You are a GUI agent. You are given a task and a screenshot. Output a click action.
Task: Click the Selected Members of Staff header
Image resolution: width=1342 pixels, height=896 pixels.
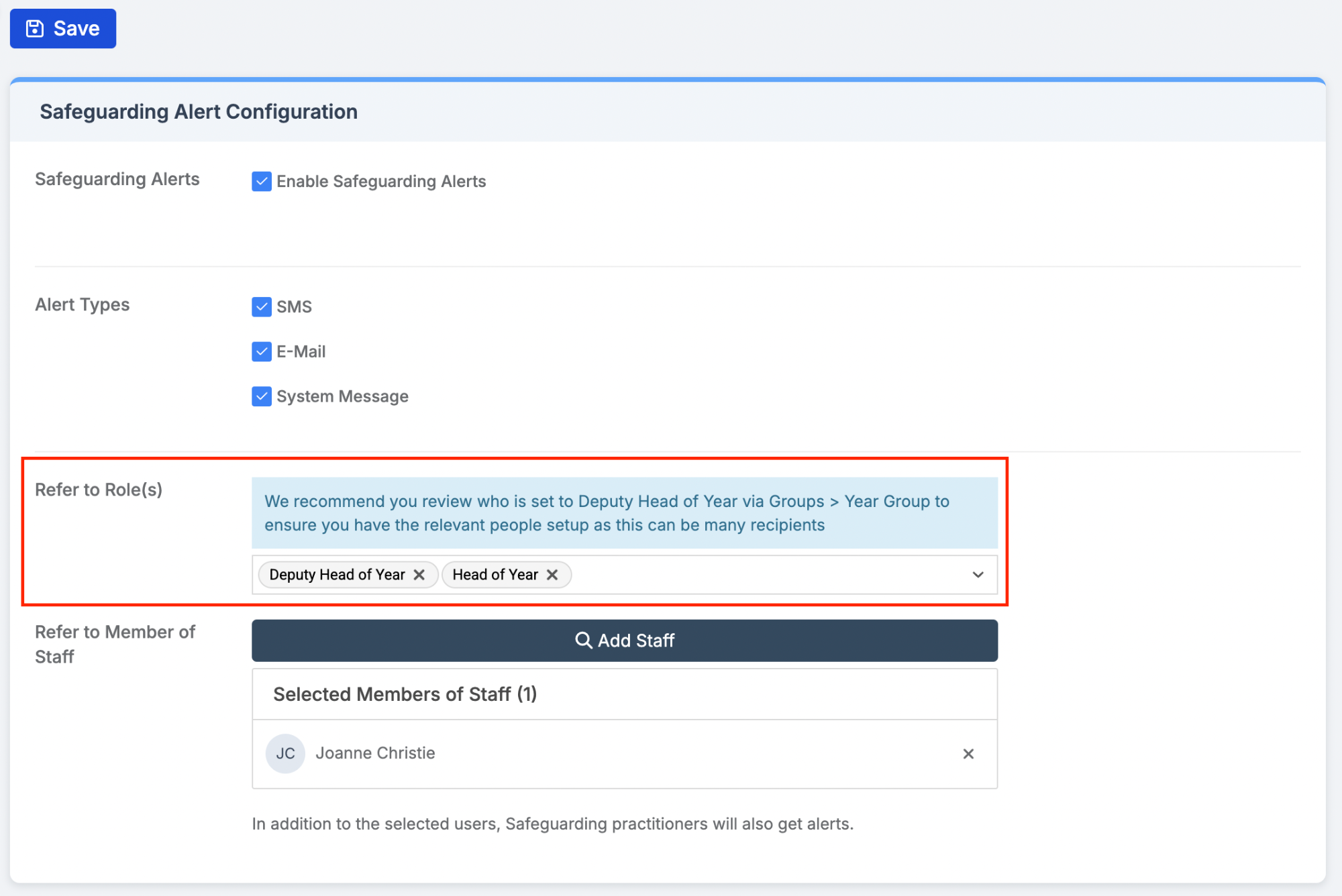405,694
